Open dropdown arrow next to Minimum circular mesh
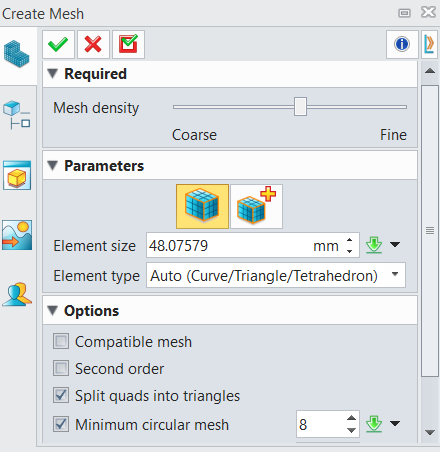Viewport: 440px width, 452px height. (x=395, y=423)
